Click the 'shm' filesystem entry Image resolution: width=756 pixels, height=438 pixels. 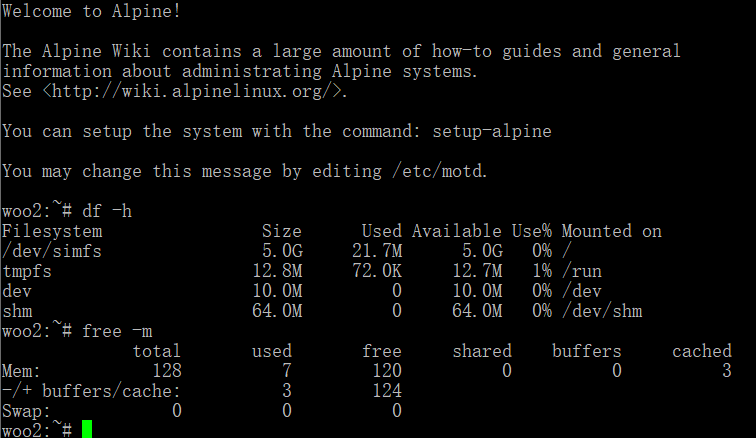[x=17, y=311]
